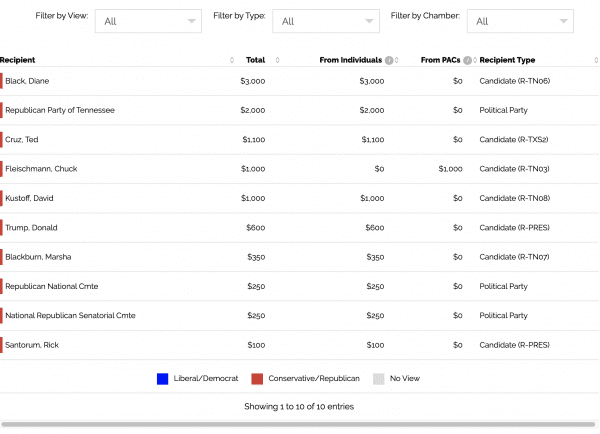
Task: Open the Filter by Chamber dropdown
Action: click(520, 21)
